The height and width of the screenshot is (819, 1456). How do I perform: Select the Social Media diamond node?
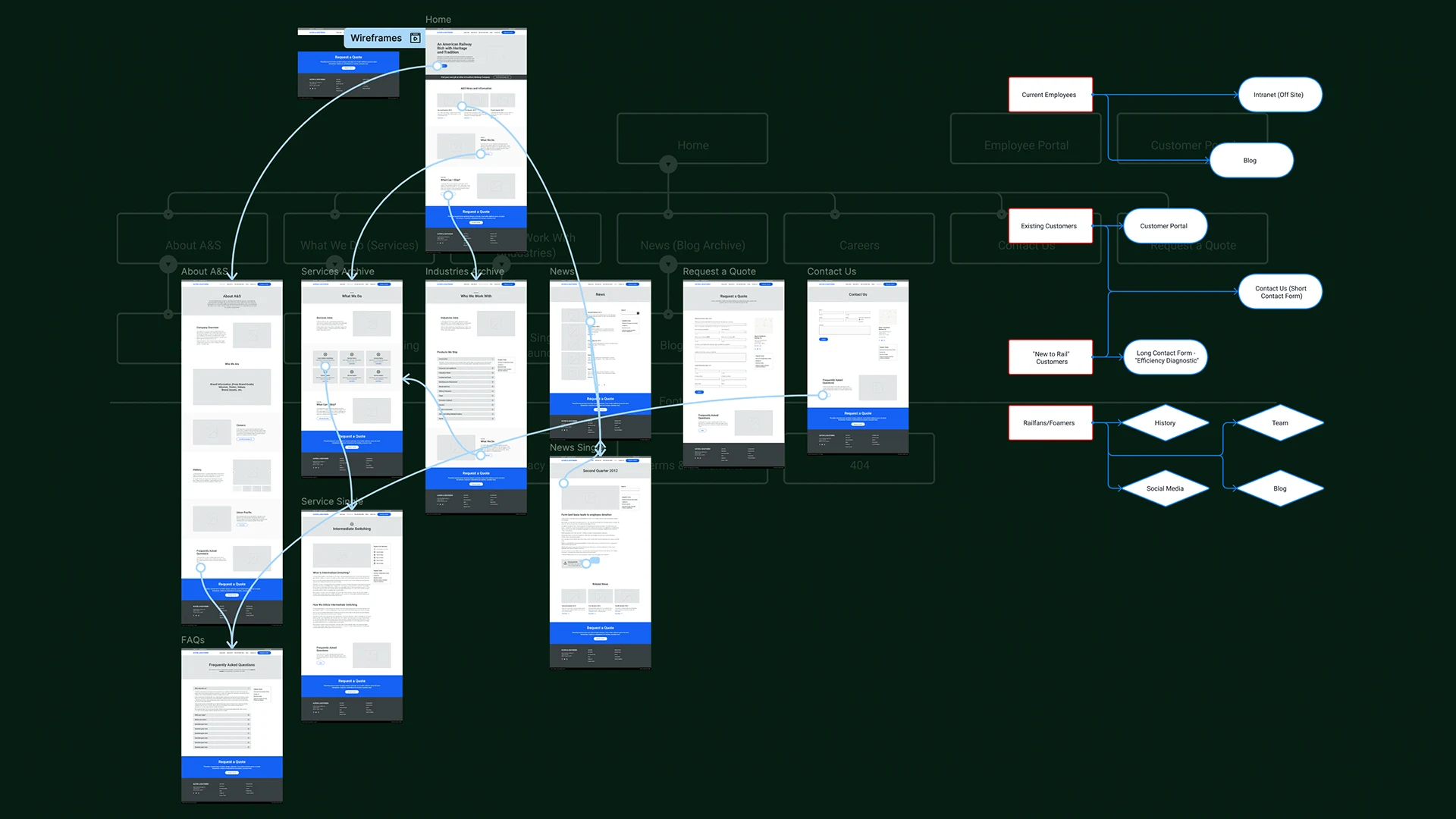tap(1164, 488)
